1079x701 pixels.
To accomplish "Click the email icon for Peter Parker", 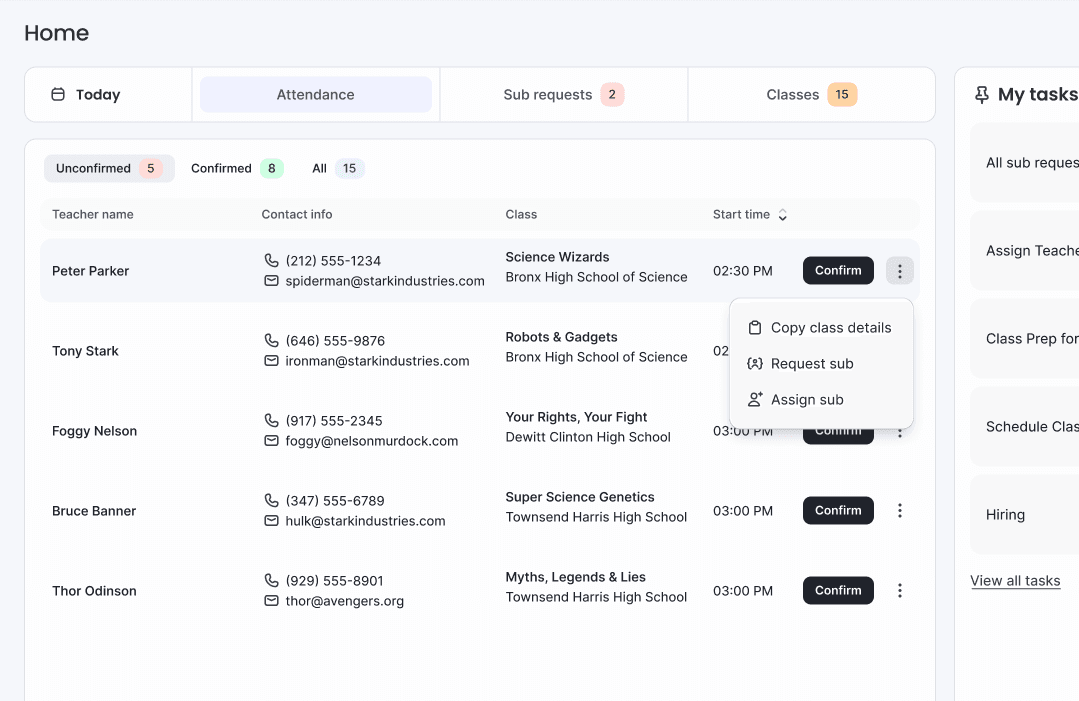I will click(x=271, y=281).
